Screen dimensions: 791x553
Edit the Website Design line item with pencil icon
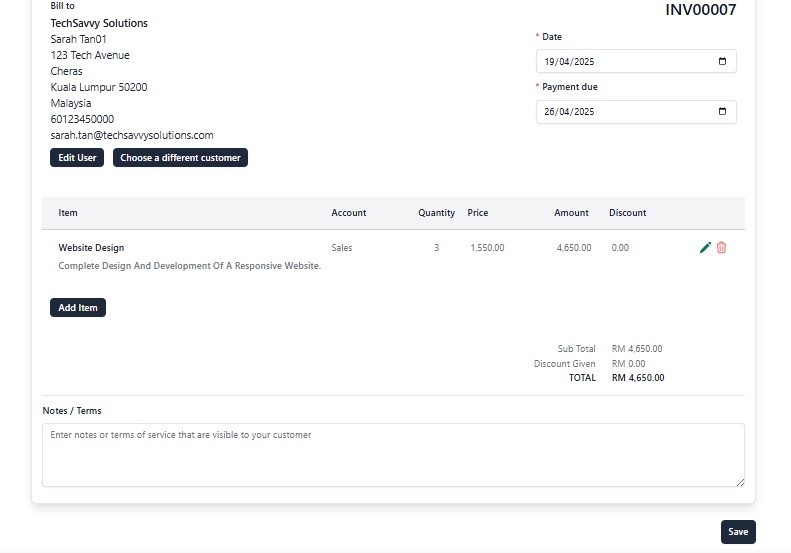point(705,247)
